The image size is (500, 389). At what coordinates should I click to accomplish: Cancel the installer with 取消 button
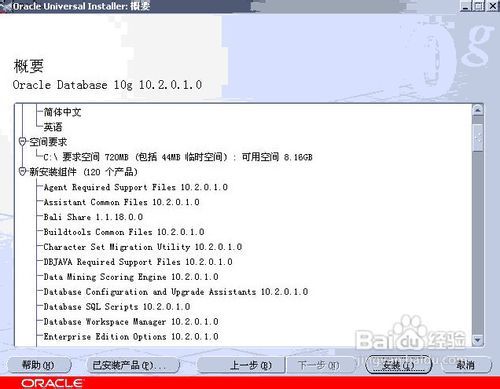click(465, 365)
